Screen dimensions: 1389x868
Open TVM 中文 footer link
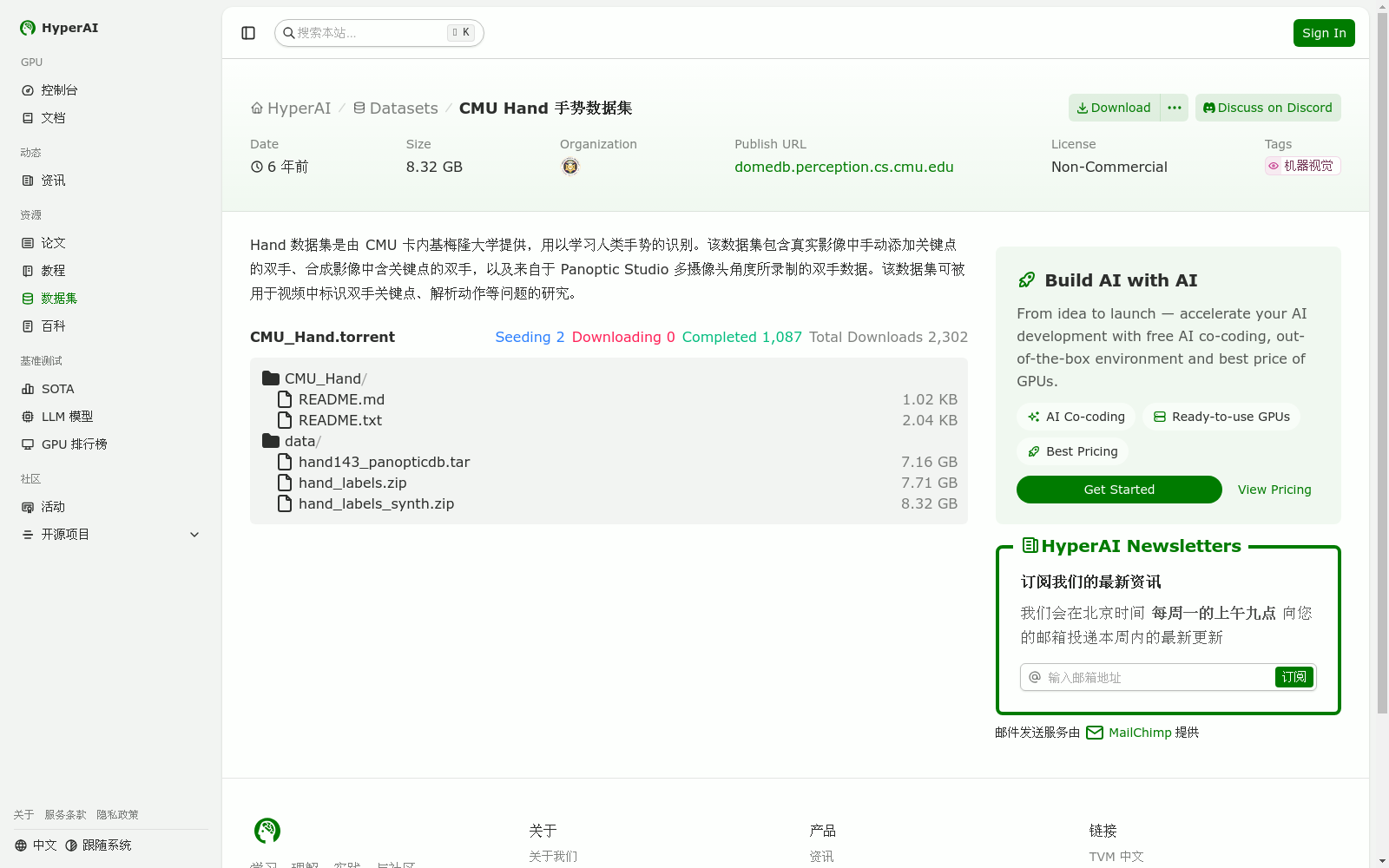coord(1116,857)
